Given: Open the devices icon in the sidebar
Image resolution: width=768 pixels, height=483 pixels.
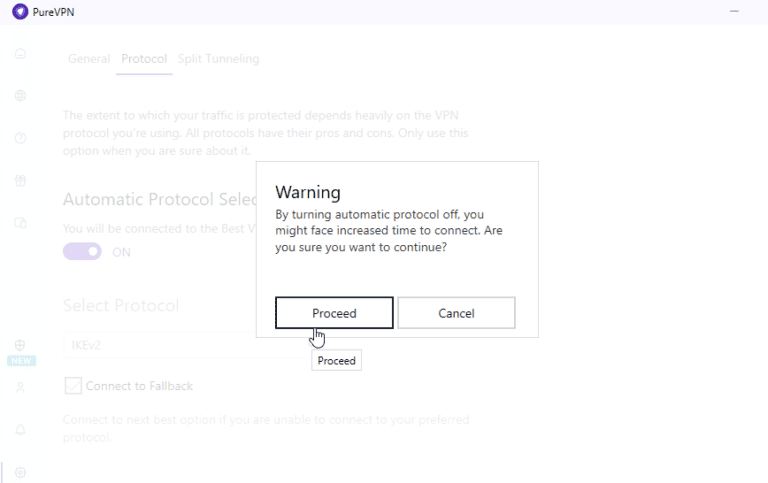Looking at the screenshot, I should coord(20,223).
